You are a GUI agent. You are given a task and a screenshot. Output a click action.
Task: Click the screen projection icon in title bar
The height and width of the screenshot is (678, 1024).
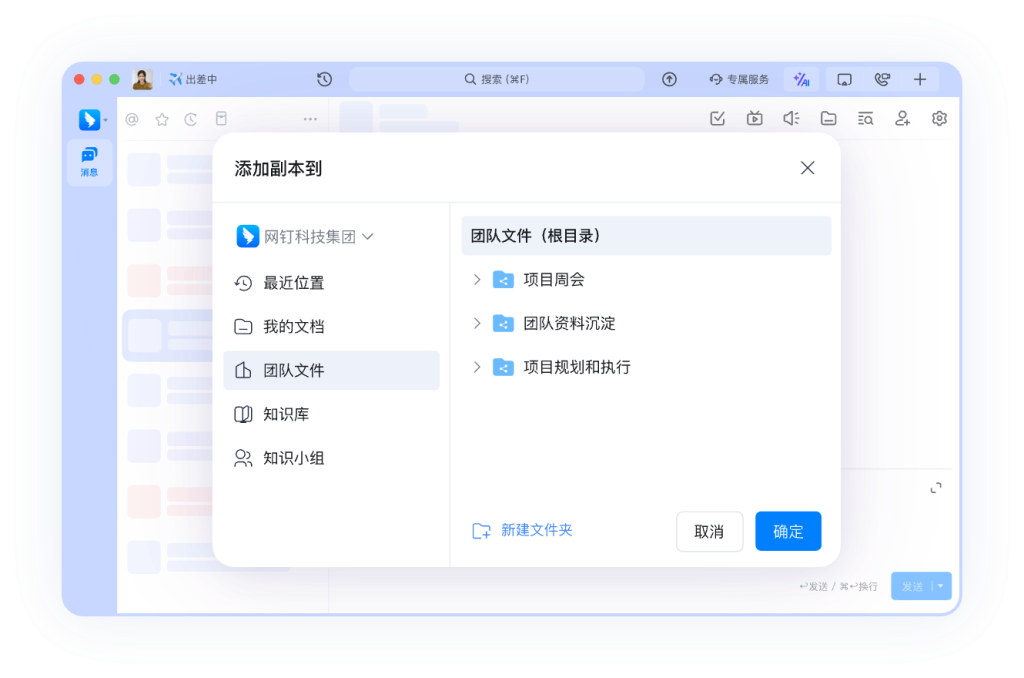844,79
